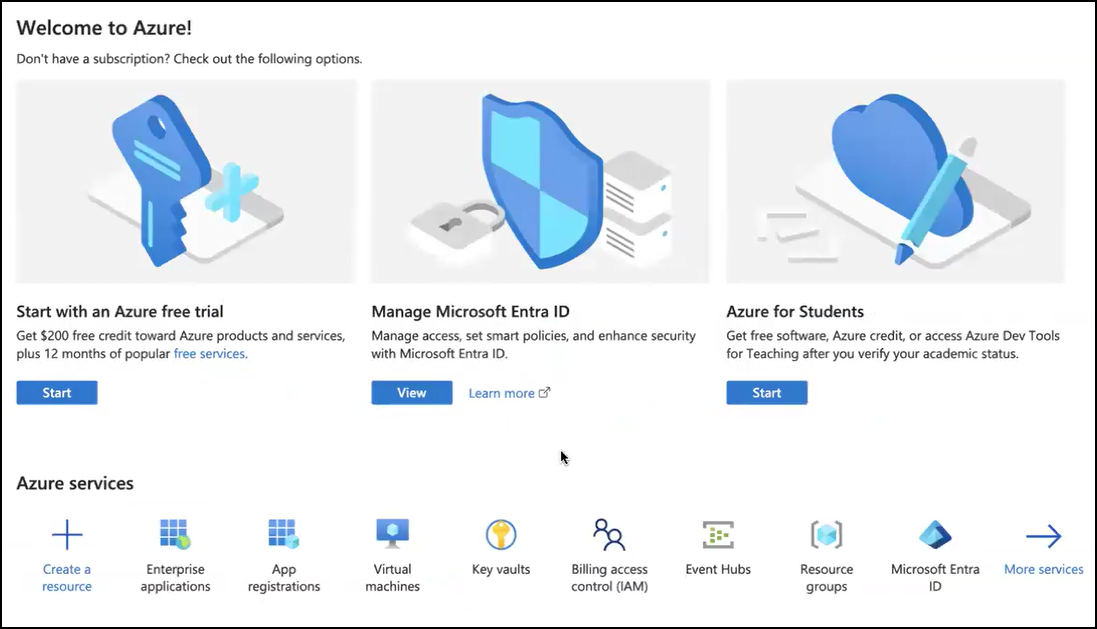Click the Enterprise applications label text

(175, 578)
